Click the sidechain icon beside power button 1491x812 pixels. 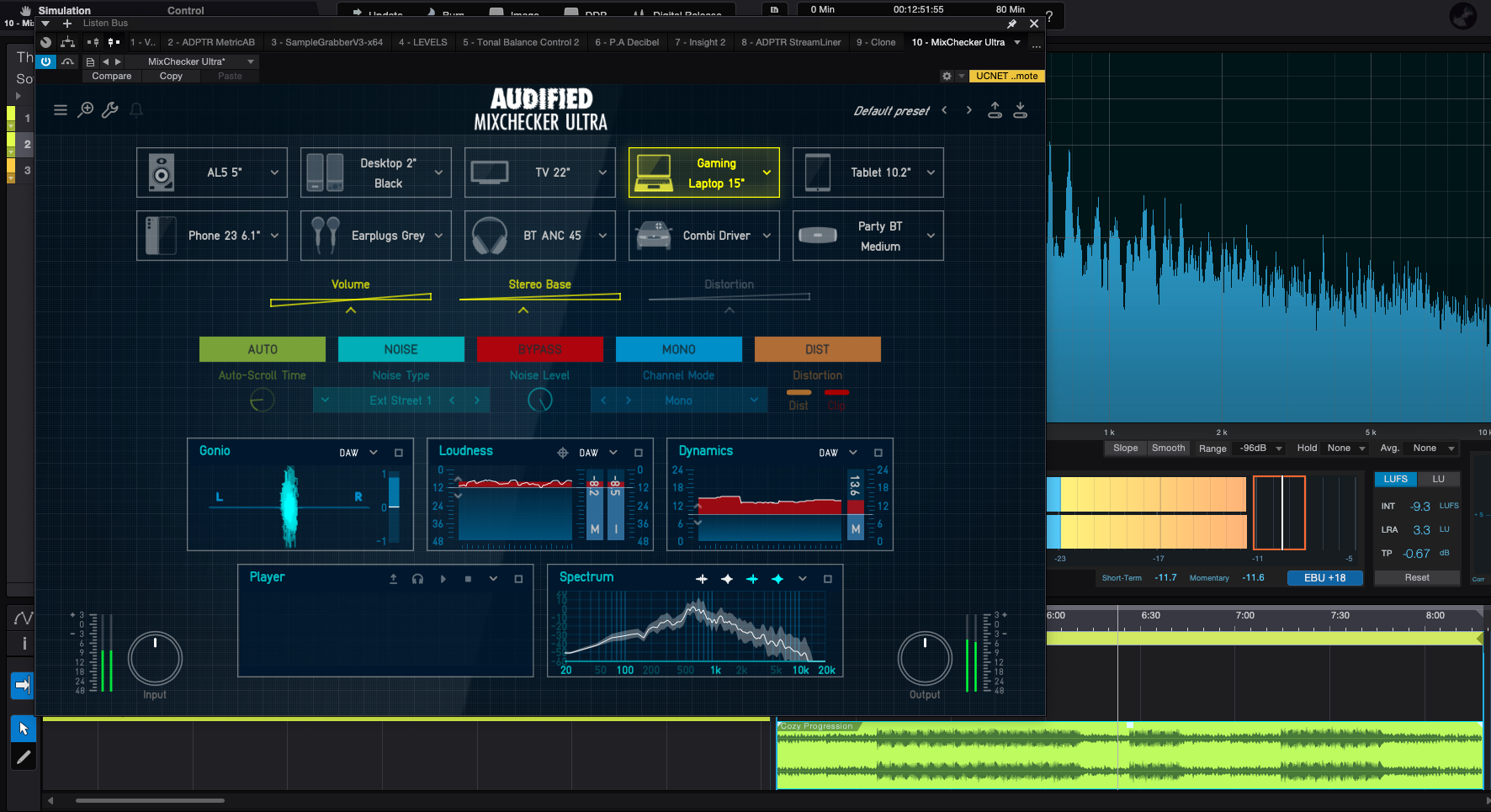point(68,61)
